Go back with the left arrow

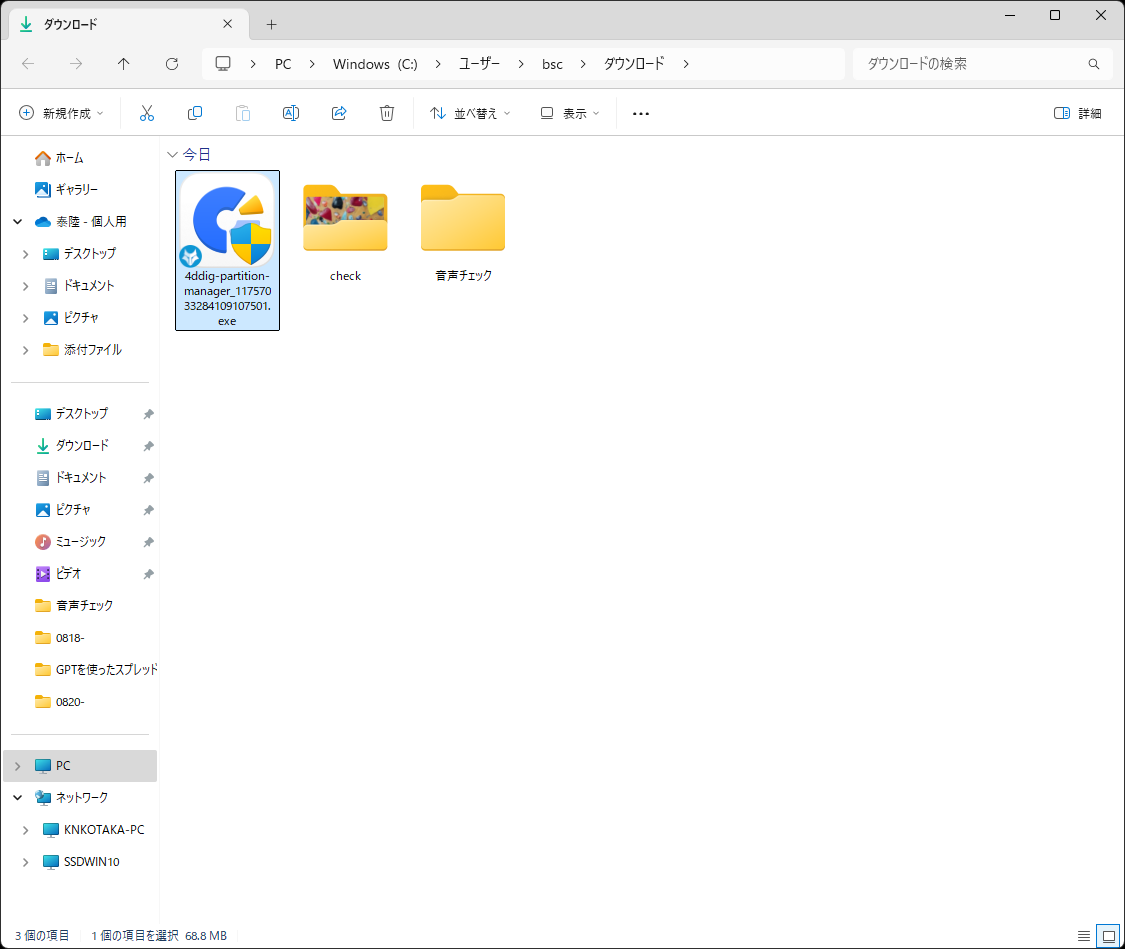tap(28, 64)
